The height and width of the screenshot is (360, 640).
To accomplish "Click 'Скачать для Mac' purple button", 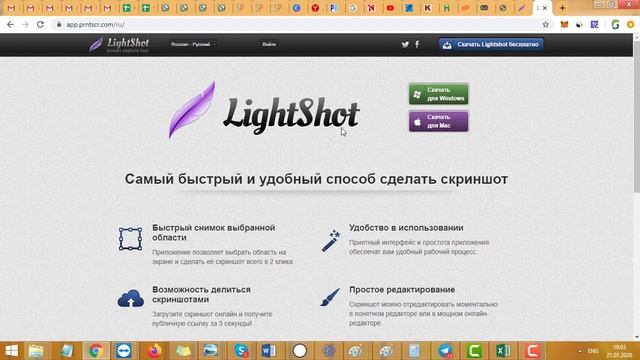I will point(438,121).
